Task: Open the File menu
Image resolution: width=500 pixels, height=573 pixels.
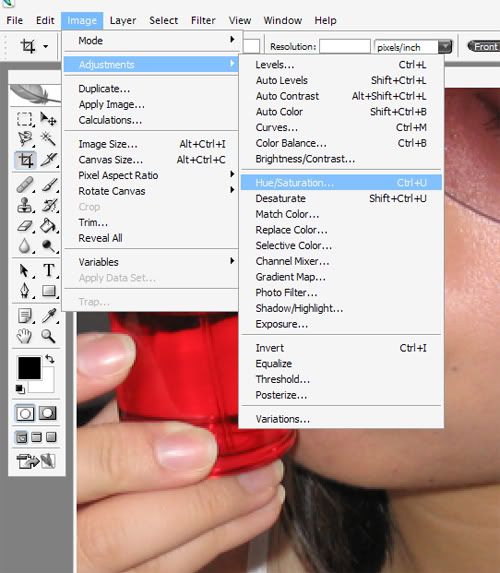Action: (x=15, y=20)
